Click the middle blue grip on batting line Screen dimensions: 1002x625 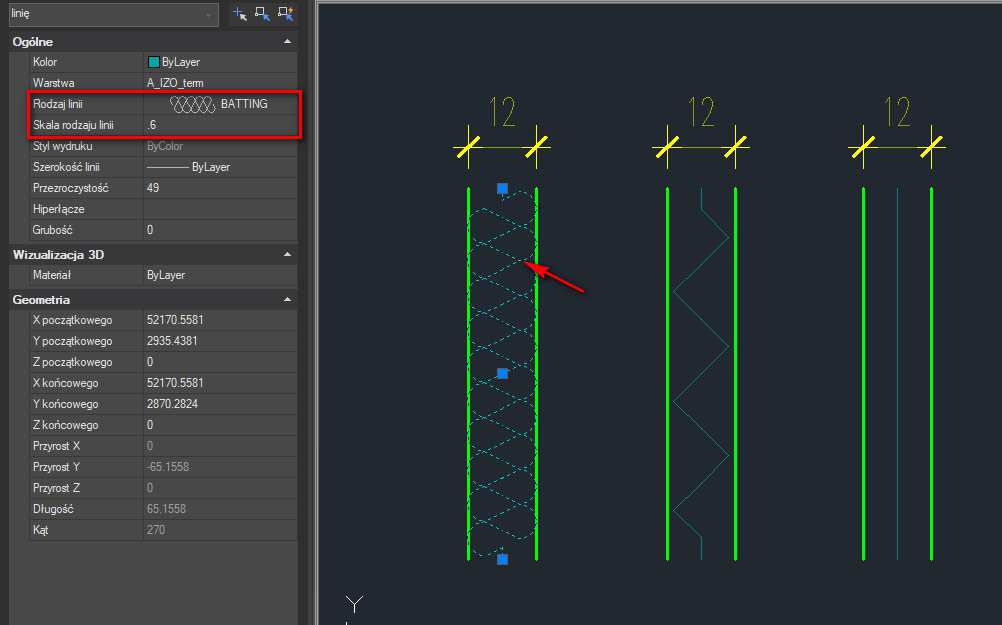[502, 373]
